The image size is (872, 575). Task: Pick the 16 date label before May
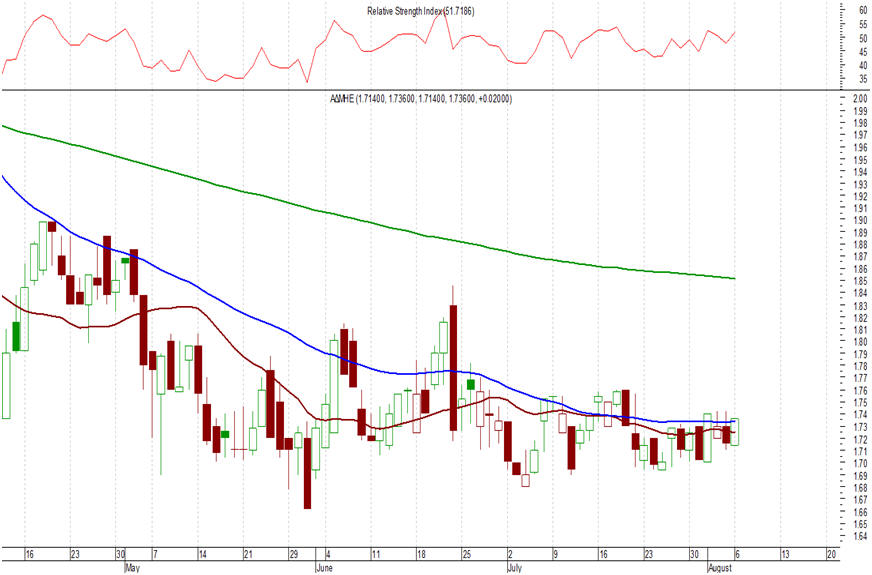(x=29, y=554)
